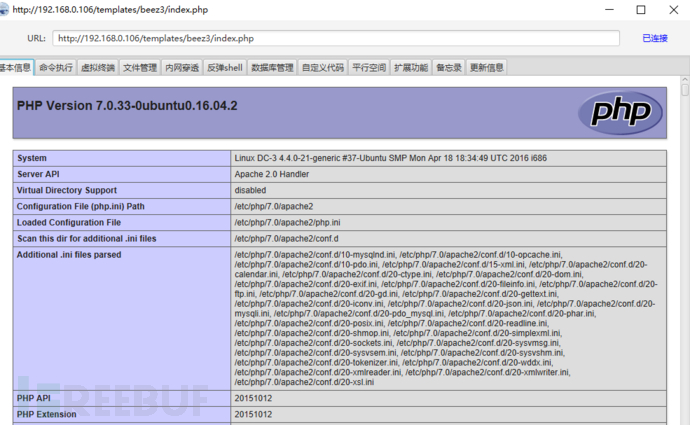Click the PHP API 20151012 value

[x=253, y=398]
